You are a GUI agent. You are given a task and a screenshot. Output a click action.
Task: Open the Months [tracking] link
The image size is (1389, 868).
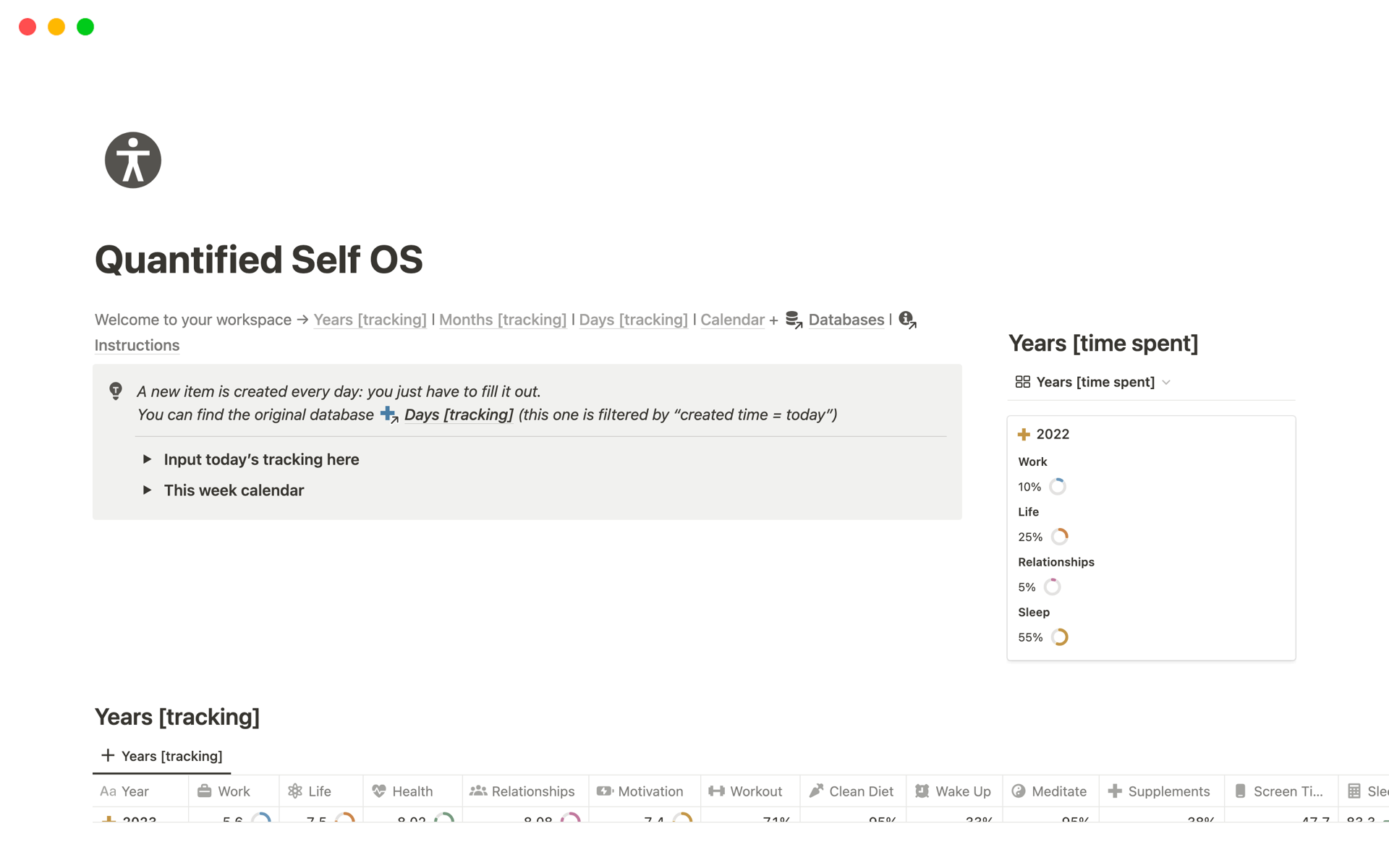tap(502, 320)
